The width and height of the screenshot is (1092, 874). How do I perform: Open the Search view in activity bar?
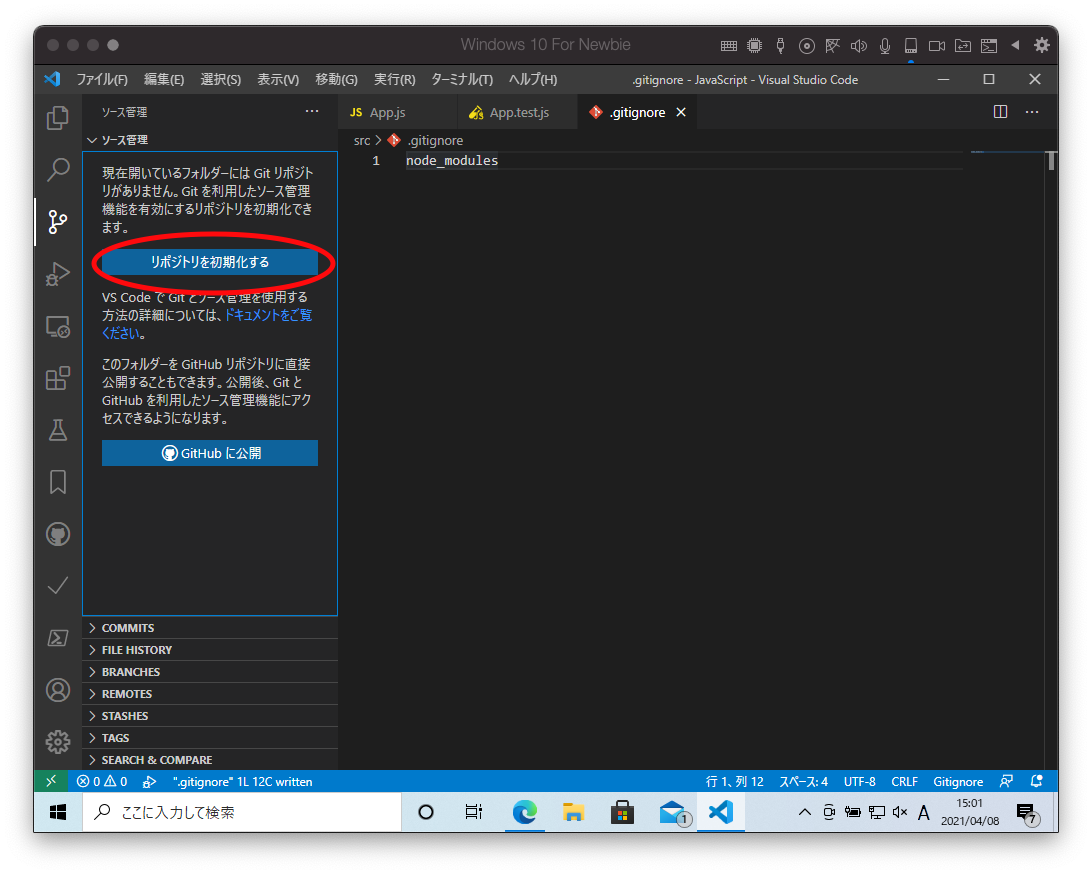[x=58, y=169]
